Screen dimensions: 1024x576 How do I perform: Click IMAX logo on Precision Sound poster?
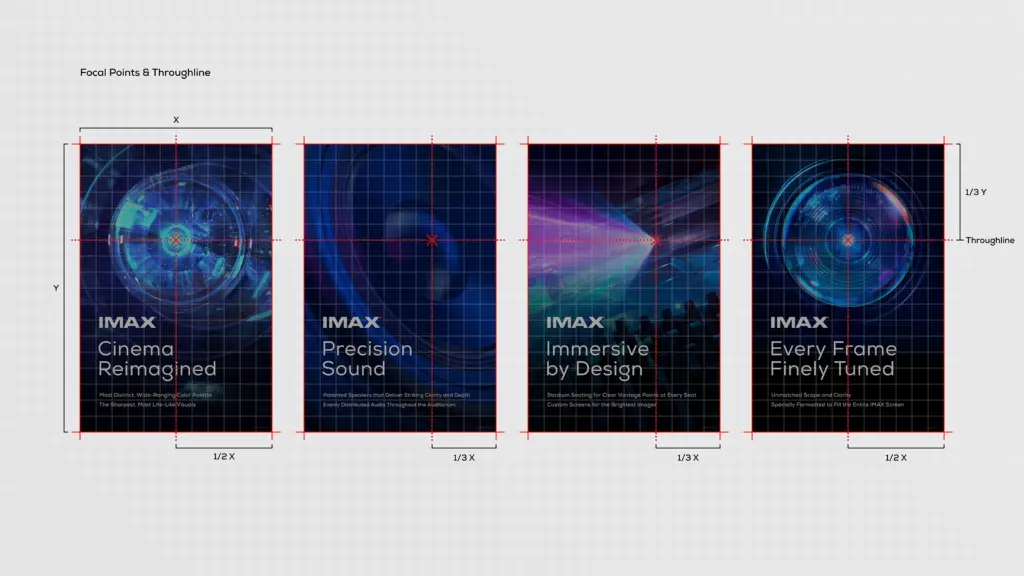[351, 322]
